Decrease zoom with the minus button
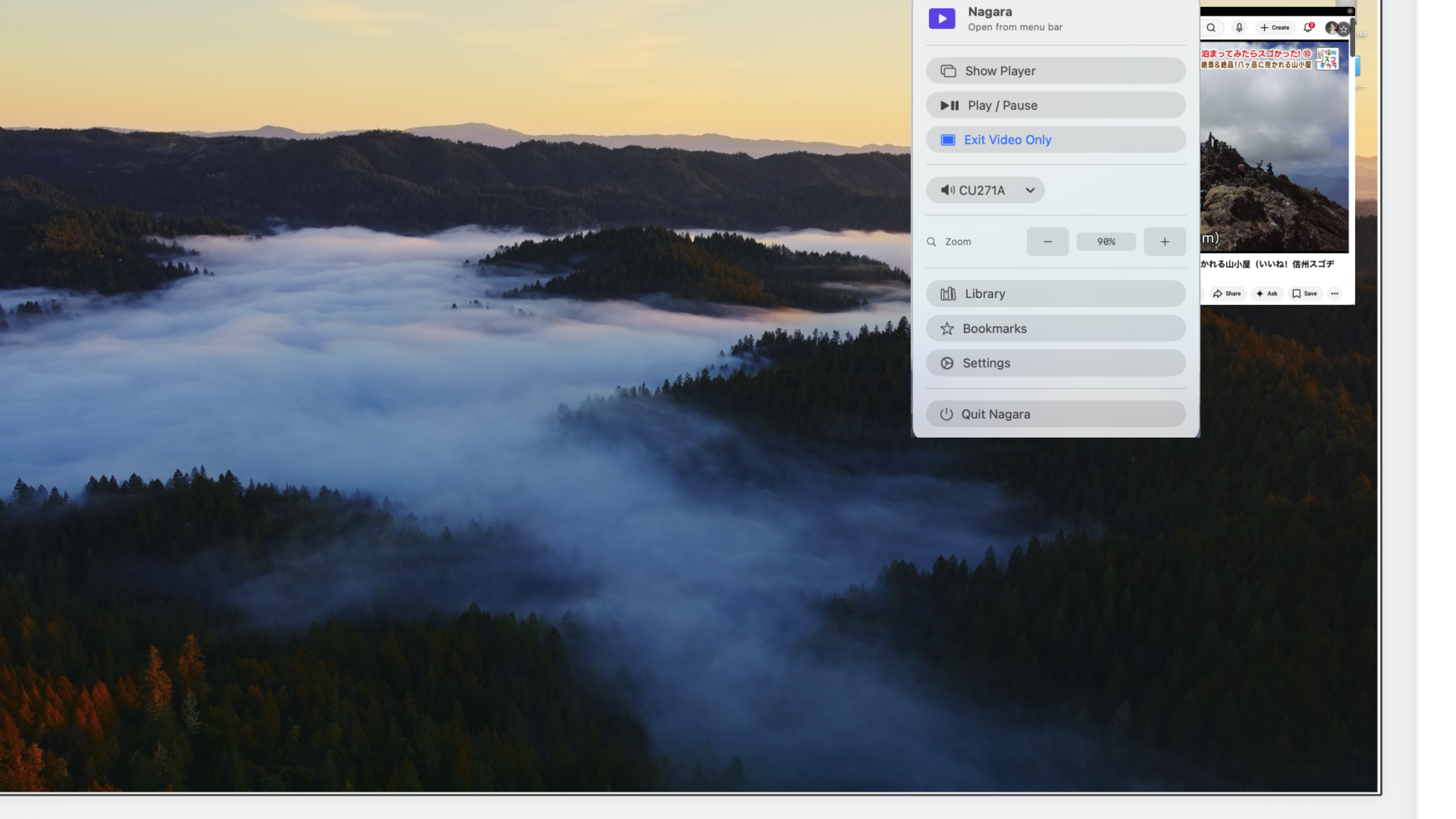 [1048, 242]
